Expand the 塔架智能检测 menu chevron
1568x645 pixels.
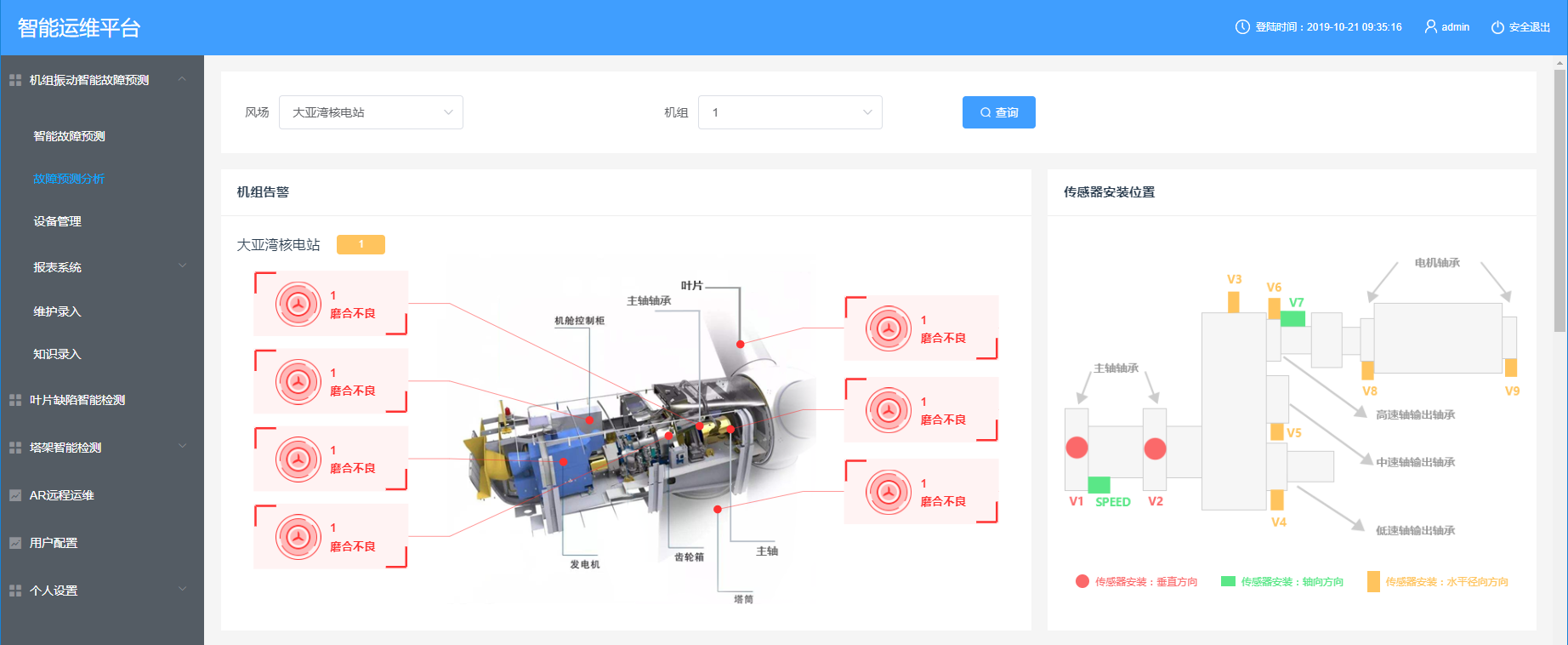[182, 446]
